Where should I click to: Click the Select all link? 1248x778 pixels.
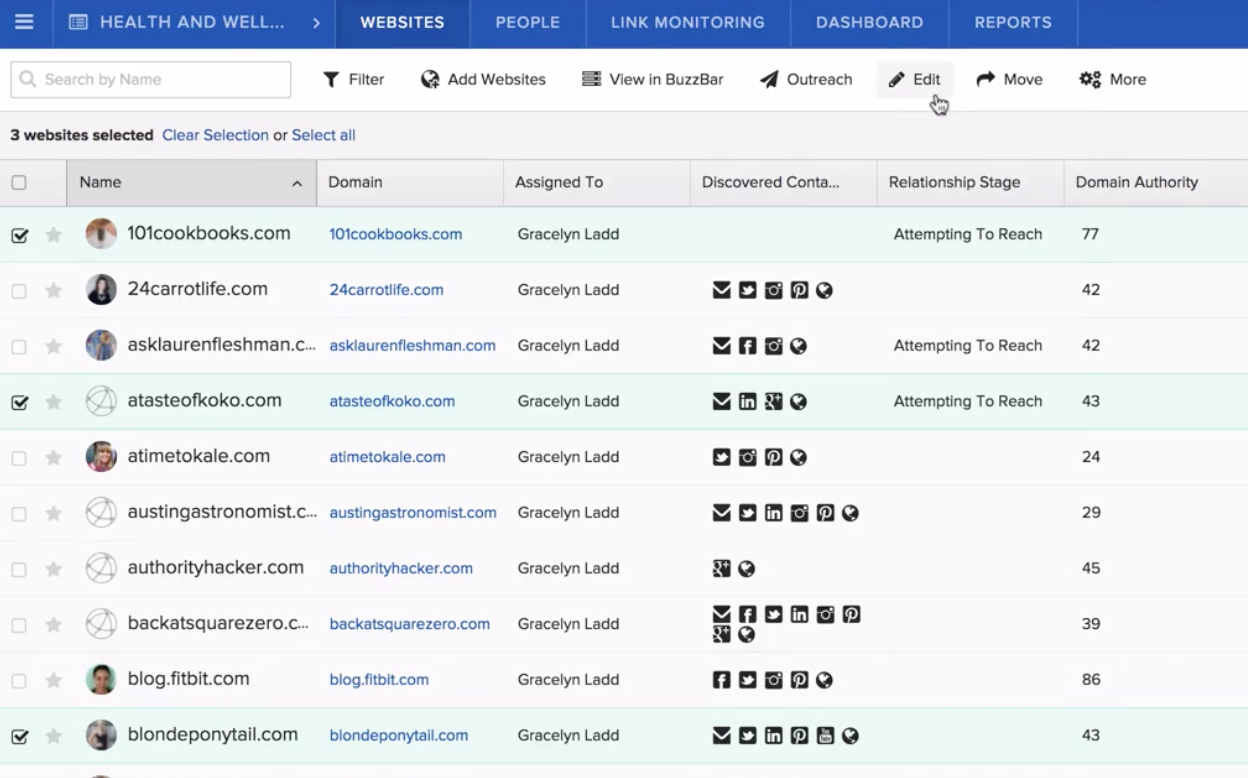[323, 135]
